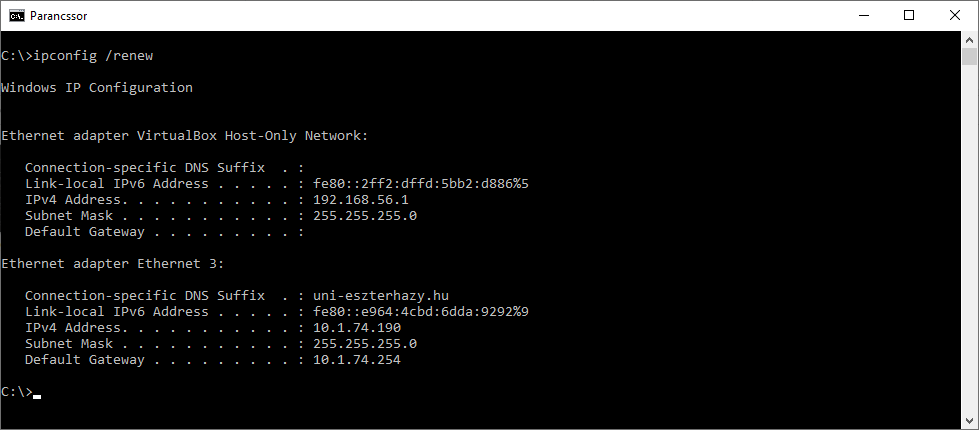Click the Ethernet adapter Ethernet 3 line
Image resolution: width=979 pixels, height=430 pixels.
(112, 264)
